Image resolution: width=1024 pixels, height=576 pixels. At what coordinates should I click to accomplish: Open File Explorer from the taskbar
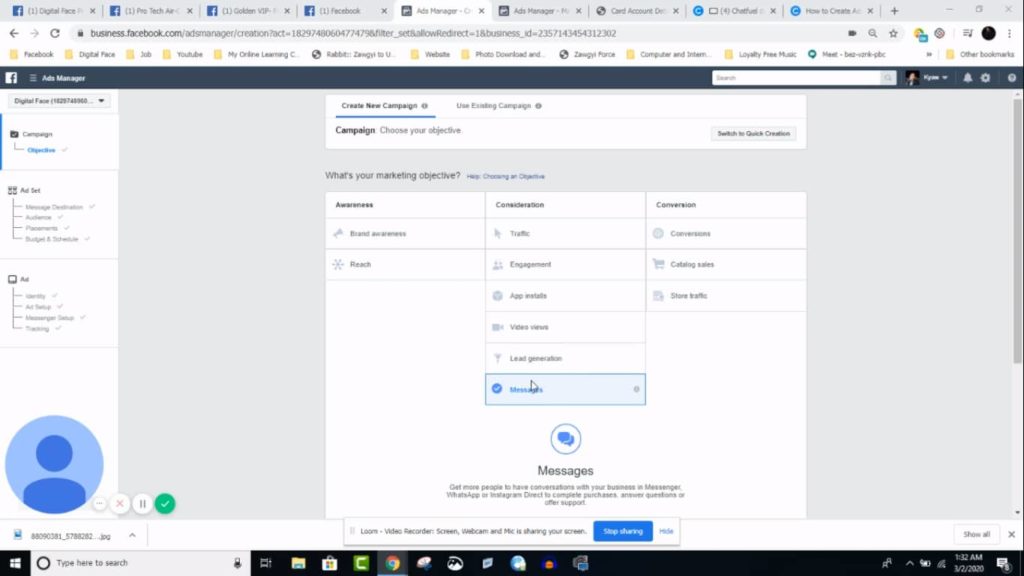[298, 563]
